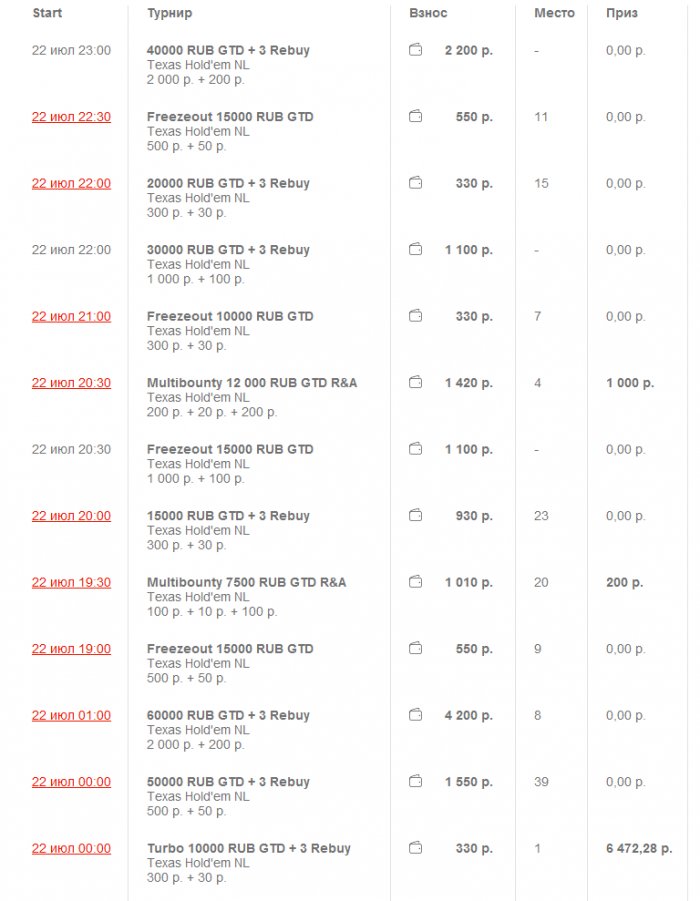Click wallet icon in 30000 RUB GTD row
Screen dimensions: 700x901
(416, 250)
